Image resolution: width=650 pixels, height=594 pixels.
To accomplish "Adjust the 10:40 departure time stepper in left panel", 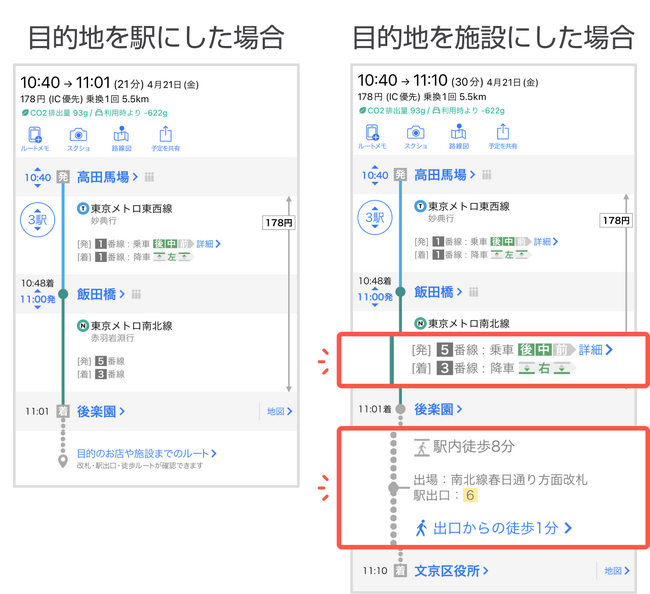I will [x=37, y=178].
